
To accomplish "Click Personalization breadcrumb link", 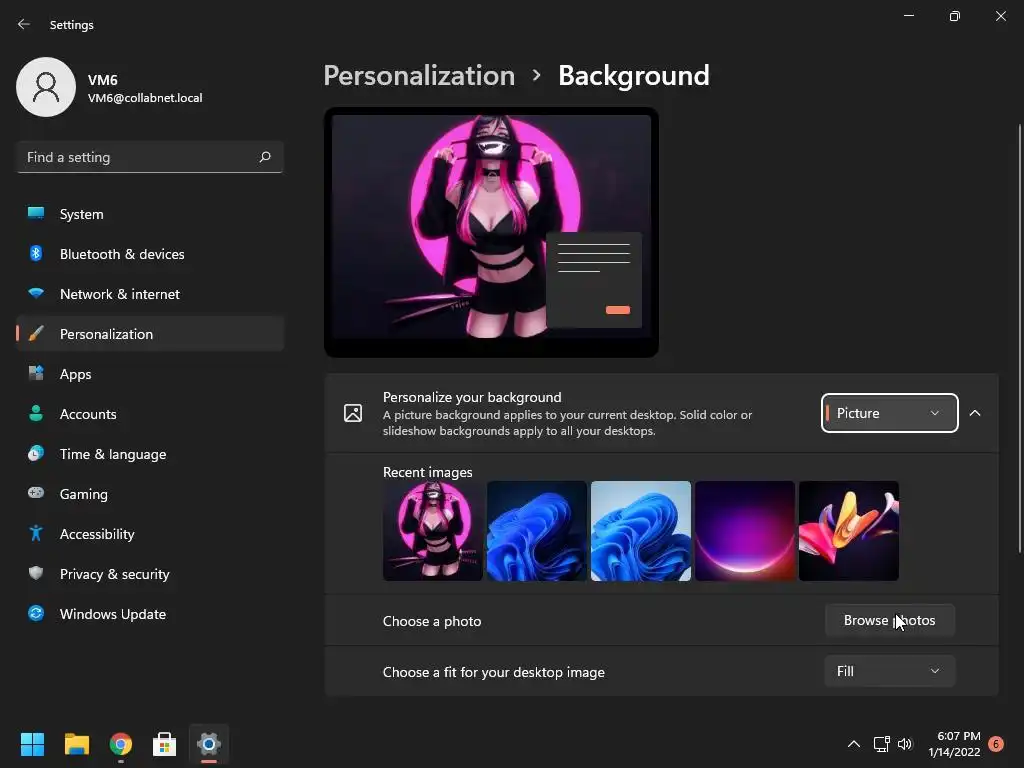I will (x=419, y=76).
